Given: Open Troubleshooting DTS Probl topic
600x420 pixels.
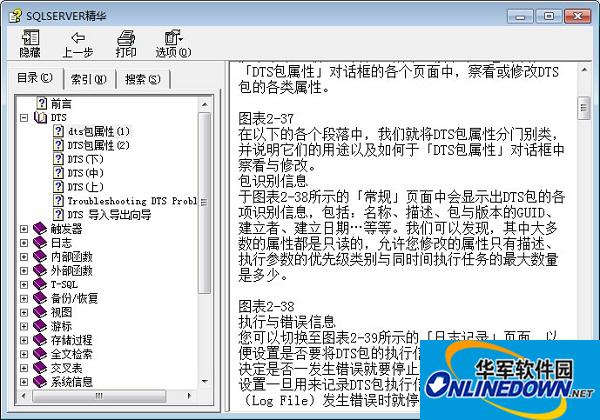Looking at the screenshot, I should [x=132, y=200].
